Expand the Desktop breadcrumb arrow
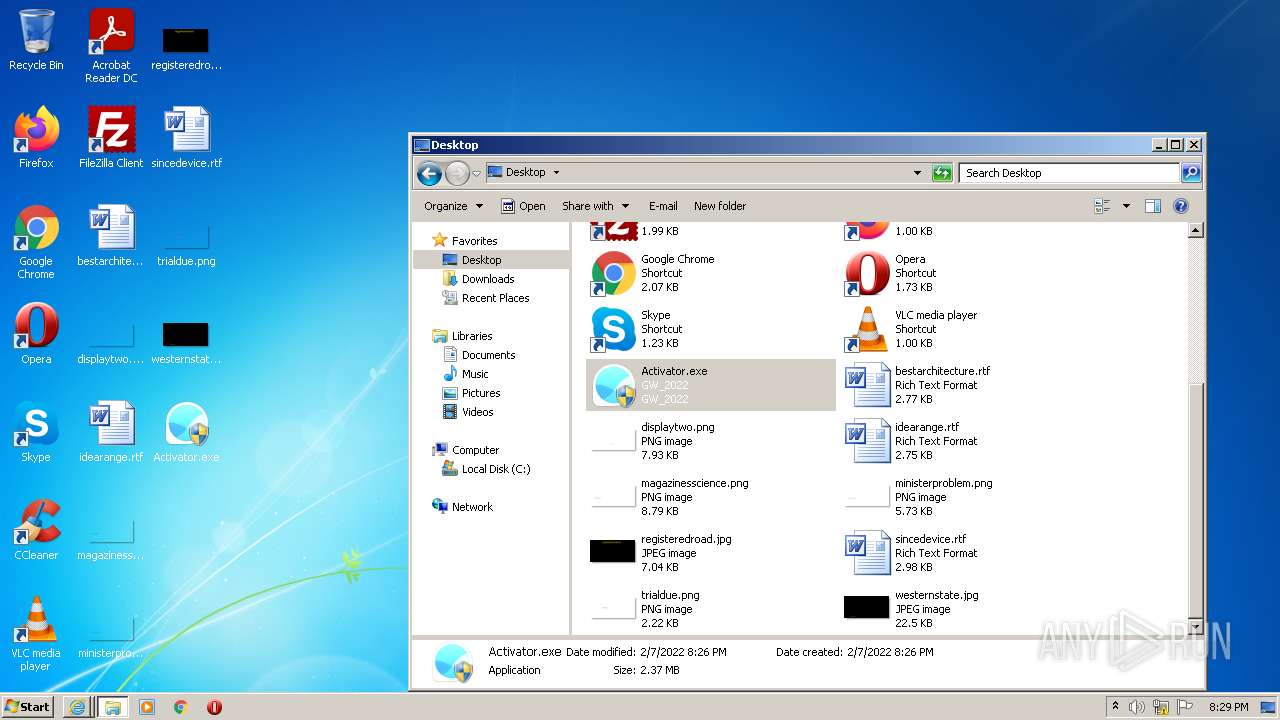1280x720 pixels. (x=556, y=173)
